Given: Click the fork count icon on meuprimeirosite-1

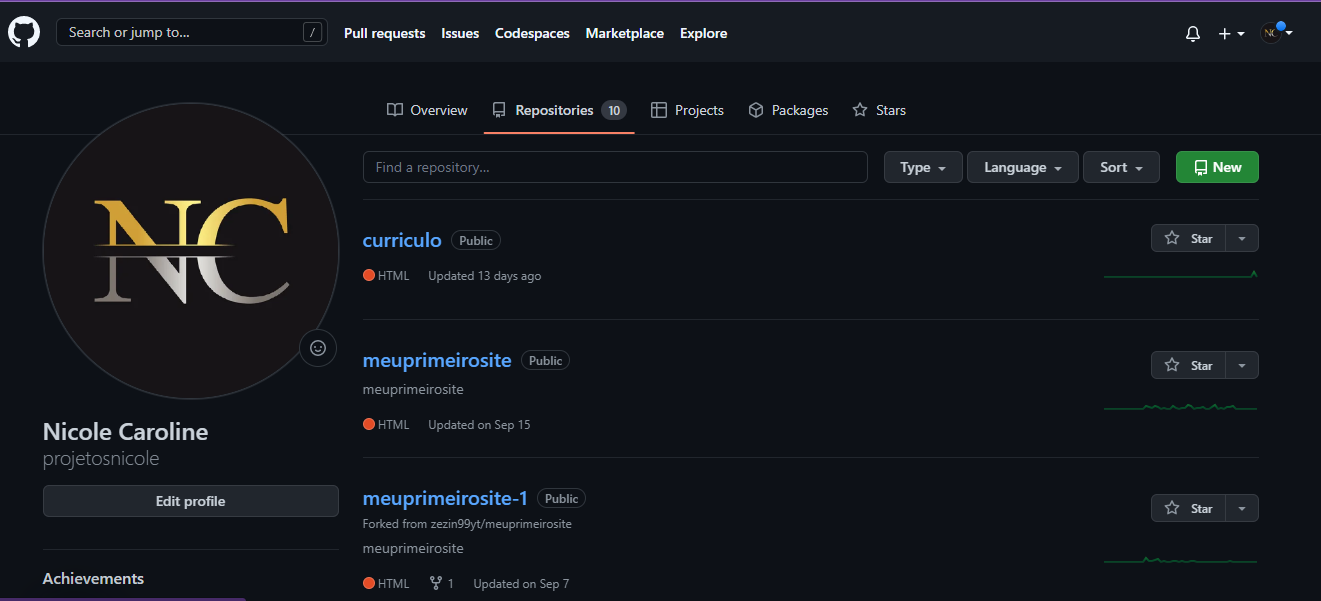Looking at the screenshot, I should tap(436, 583).
